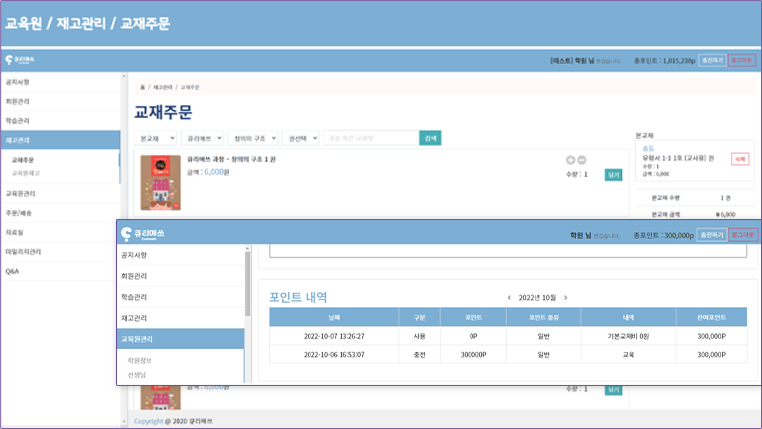Open the 권선택 volume dropdown

(300, 138)
